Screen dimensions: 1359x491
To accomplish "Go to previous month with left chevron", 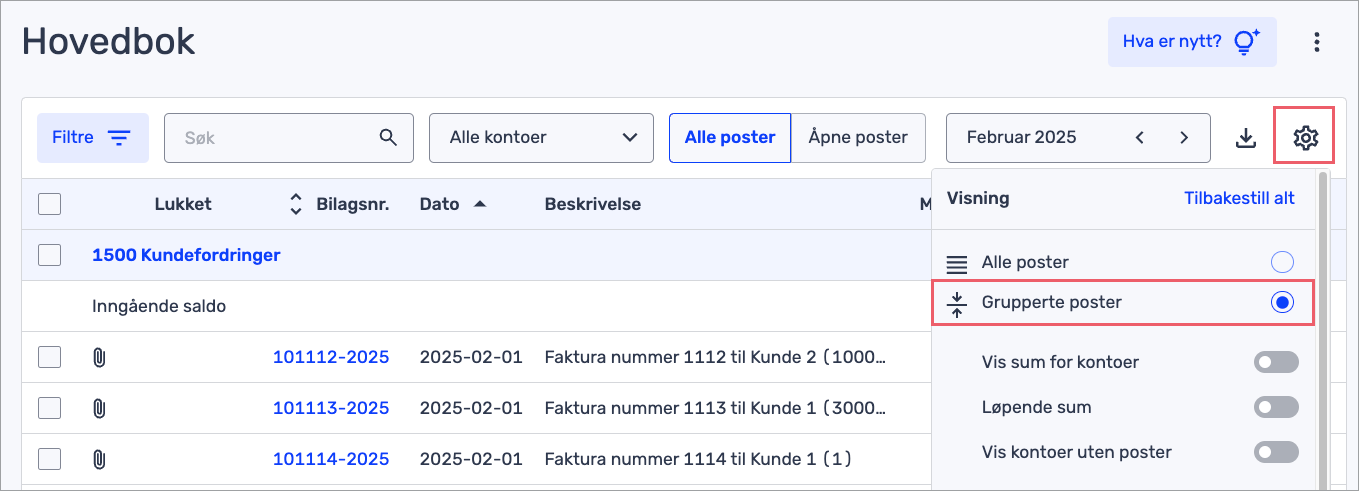I will click(1140, 137).
